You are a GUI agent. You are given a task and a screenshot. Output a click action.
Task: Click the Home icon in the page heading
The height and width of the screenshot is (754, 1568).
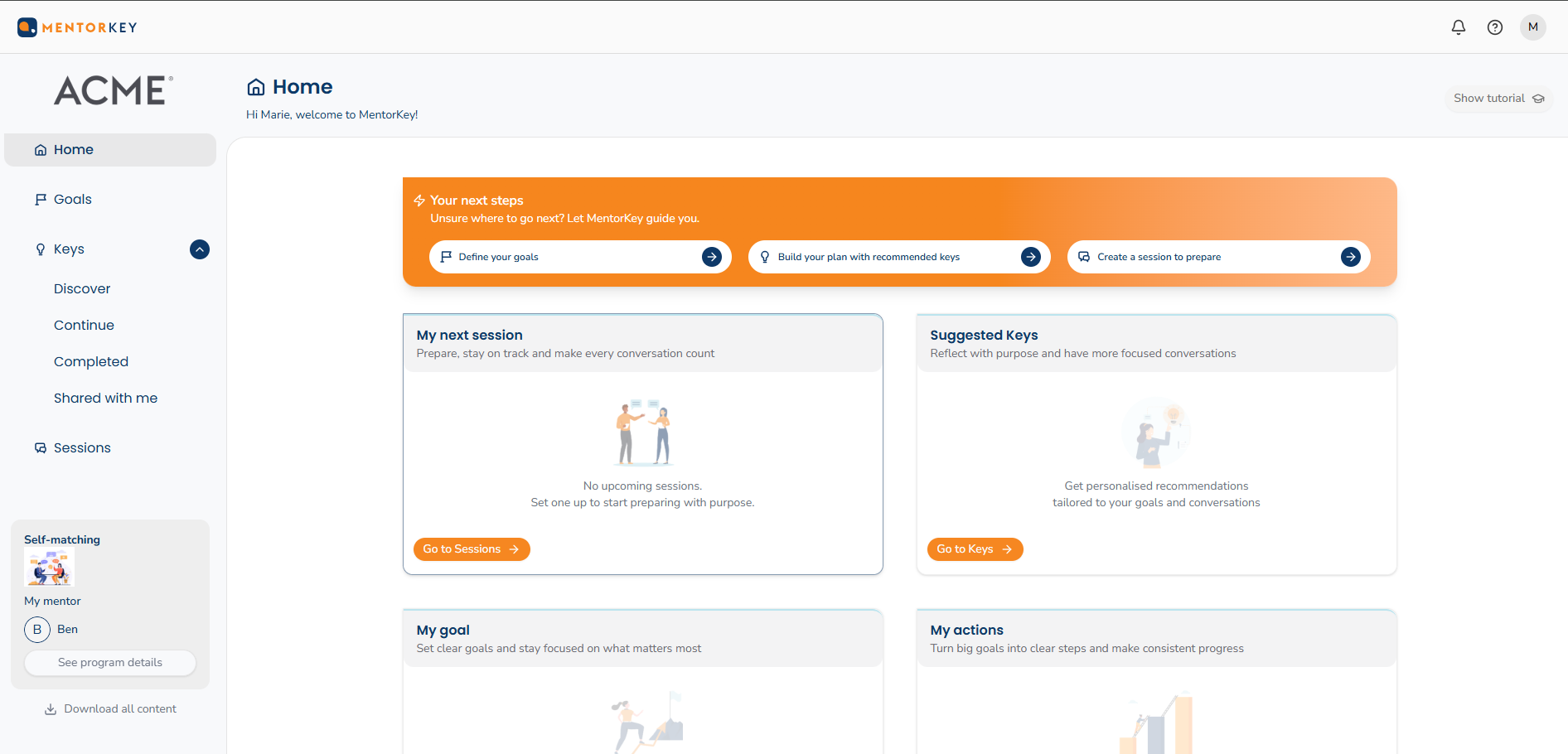[x=256, y=87]
